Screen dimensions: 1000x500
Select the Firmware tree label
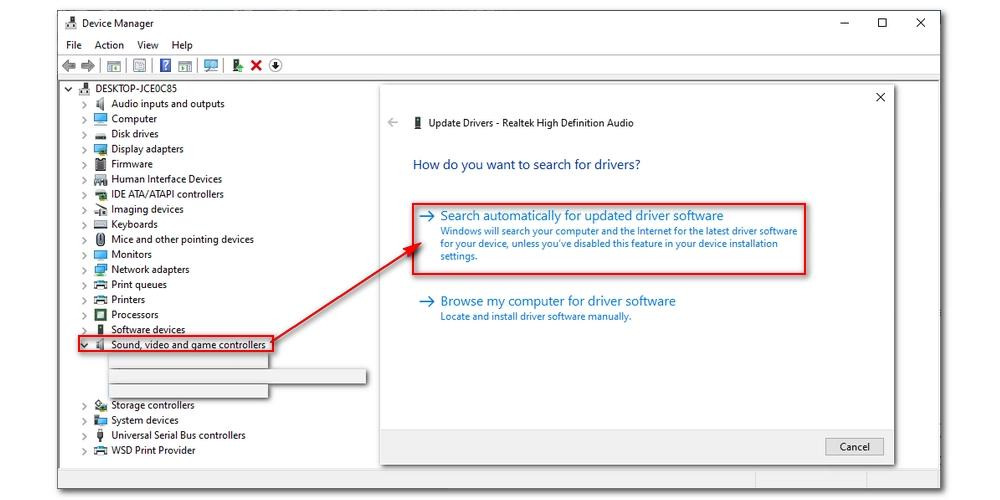click(x=132, y=164)
